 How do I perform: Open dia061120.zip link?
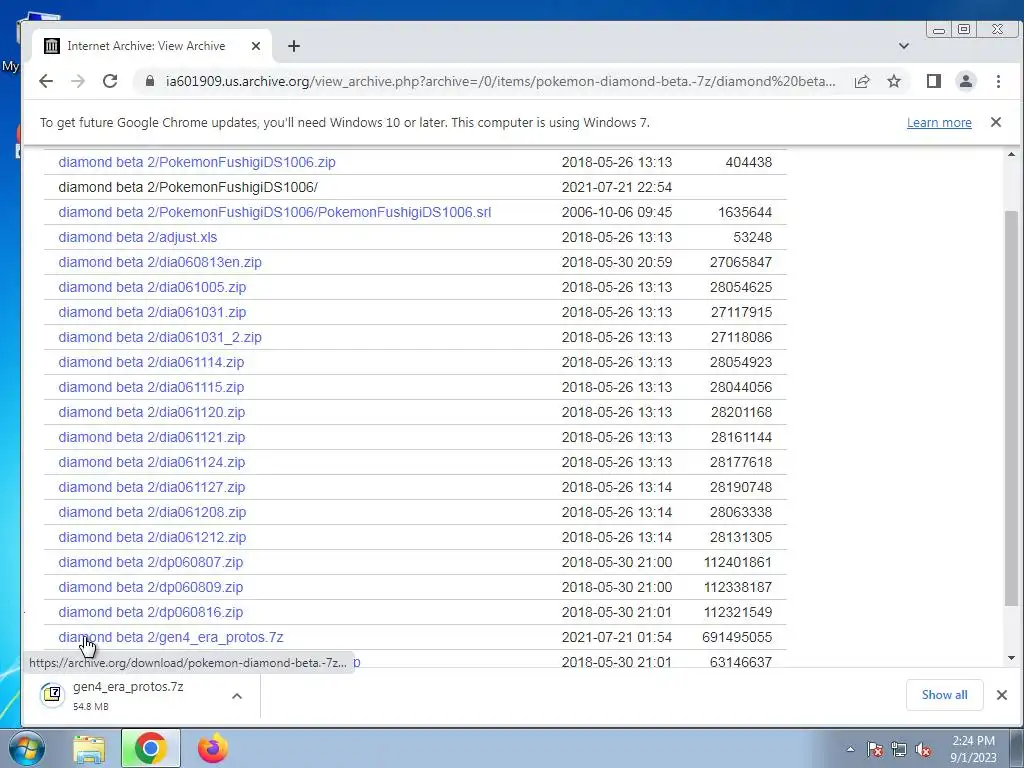click(x=152, y=412)
